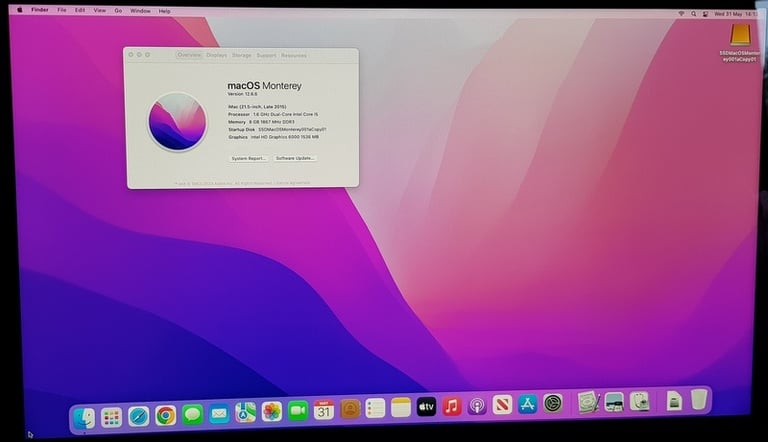Click the 'macOS Monterey' heading text
768x442 pixels.
pyautogui.click(x=264, y=85)
